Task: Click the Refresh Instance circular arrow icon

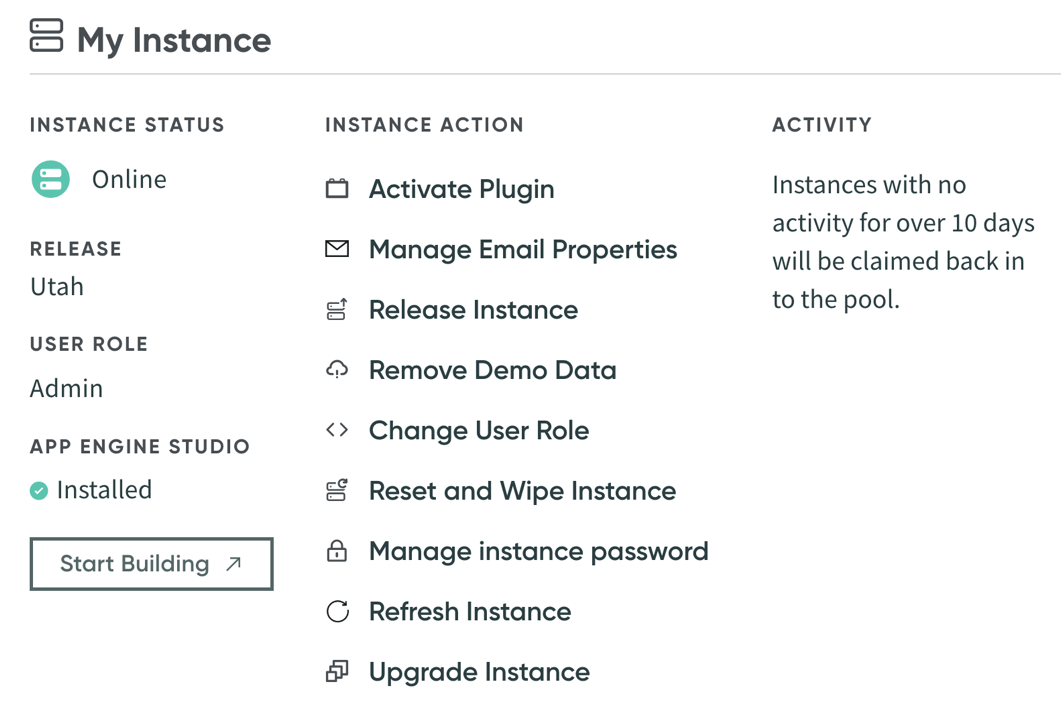Action: click(x=338, y=611)
